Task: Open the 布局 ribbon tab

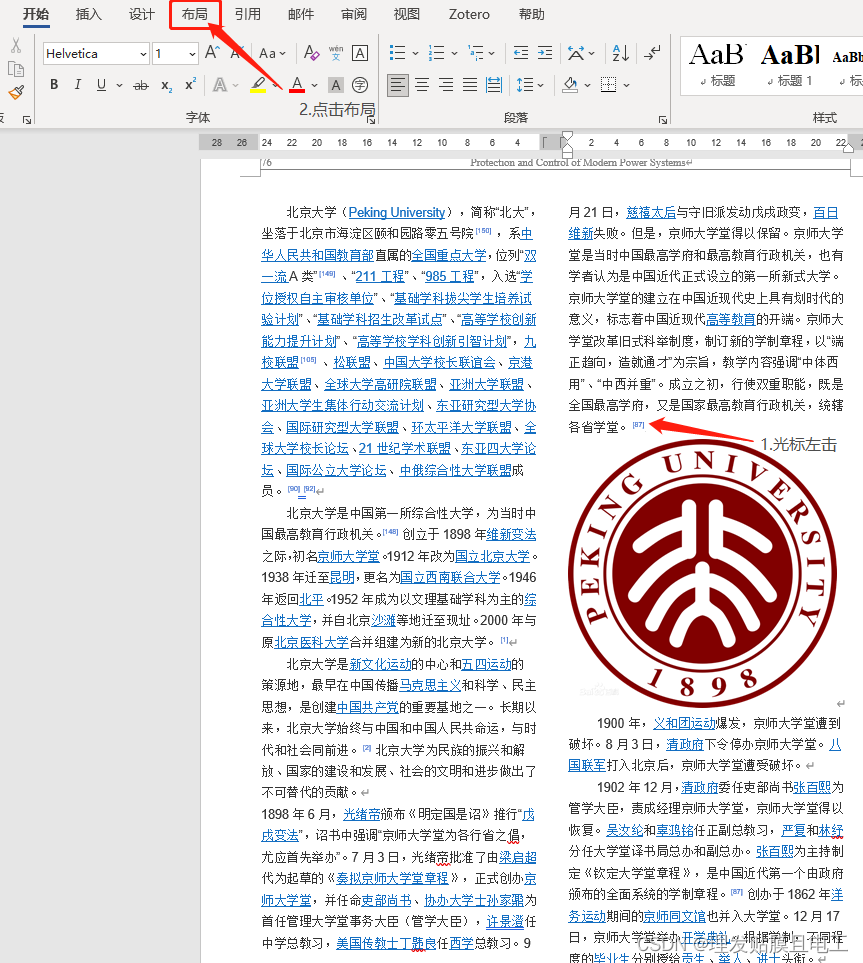Action: (195, 14)
